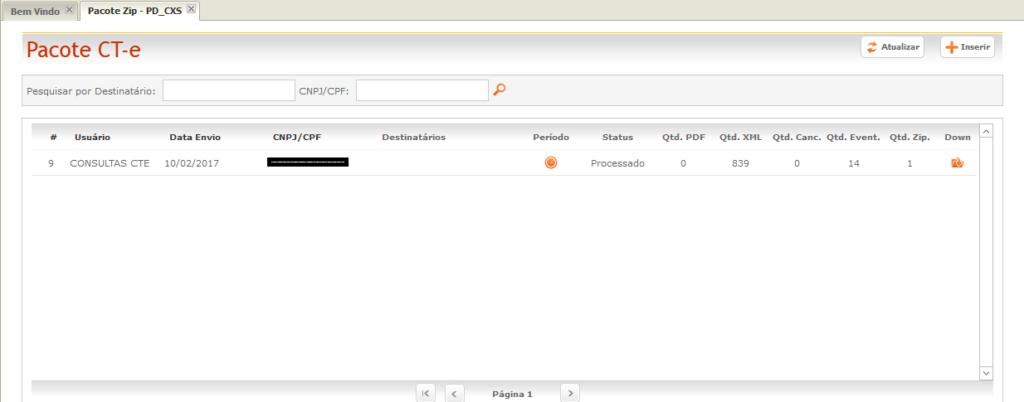Go to the next page of results
The height and width of the screenshot is (402, 1024).
pos(570,393)
